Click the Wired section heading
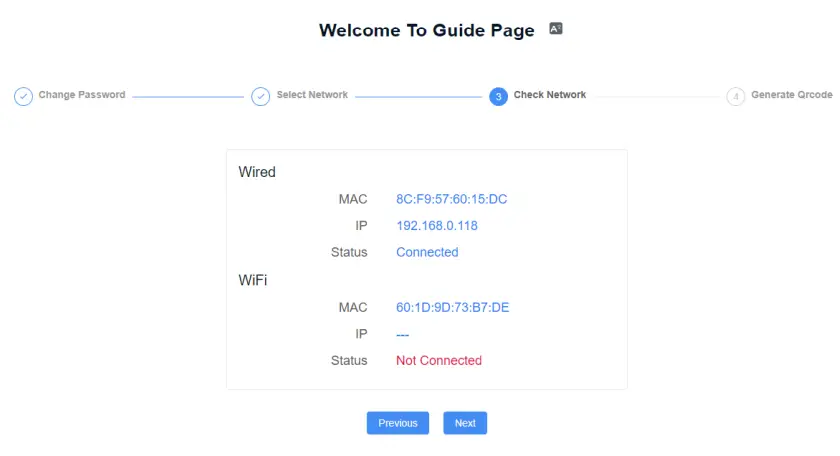Viewport: 840px width, 456px height. click(x=257, y=172)
